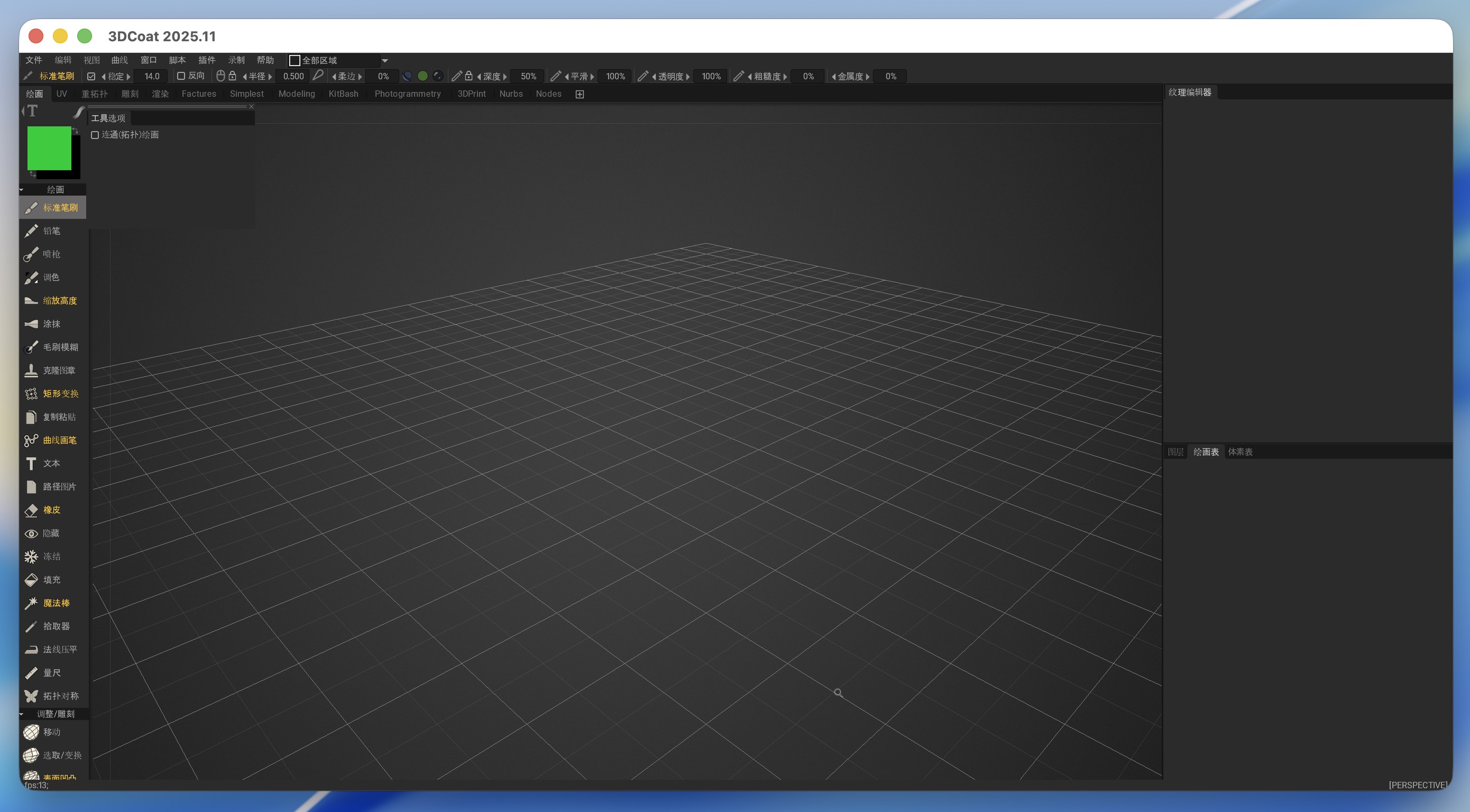The width and height of the screenshot is (1470, 812).
Task: Select the 克隆图章 clone stamp tool
Action: (58, 371)
